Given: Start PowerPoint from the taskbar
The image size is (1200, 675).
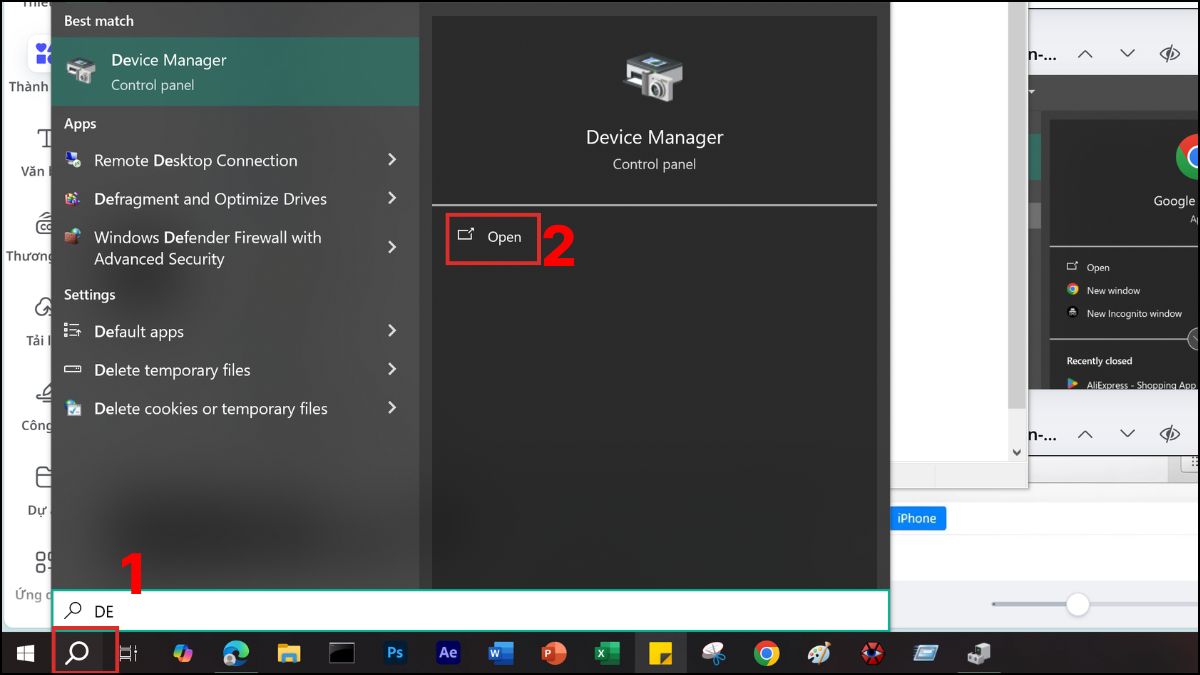Looking at the screenshot, I should tap(553, 652).
